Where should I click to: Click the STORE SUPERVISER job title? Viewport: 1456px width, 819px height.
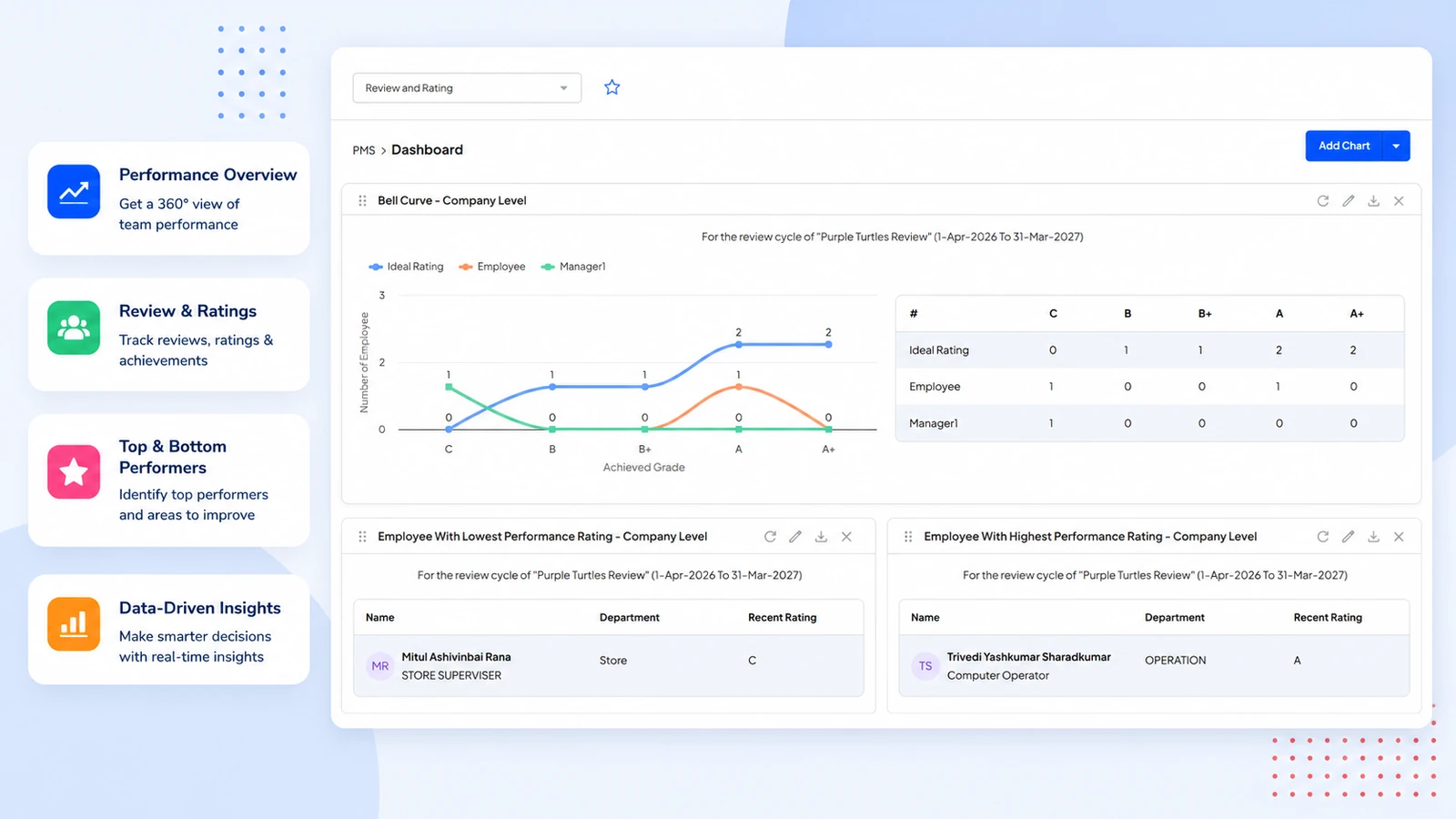[451, 676]
